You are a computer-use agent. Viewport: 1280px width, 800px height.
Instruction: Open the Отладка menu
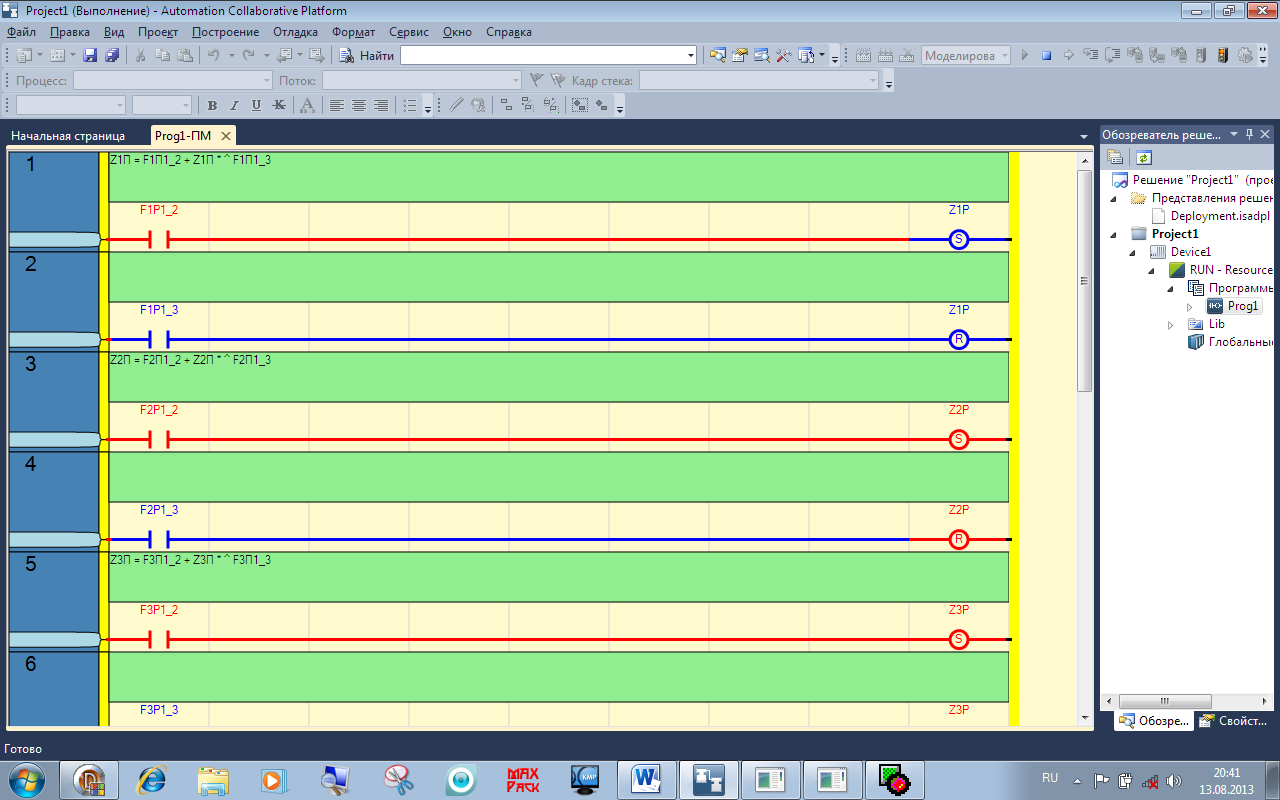pyautogui.click(x=295, y=32)
